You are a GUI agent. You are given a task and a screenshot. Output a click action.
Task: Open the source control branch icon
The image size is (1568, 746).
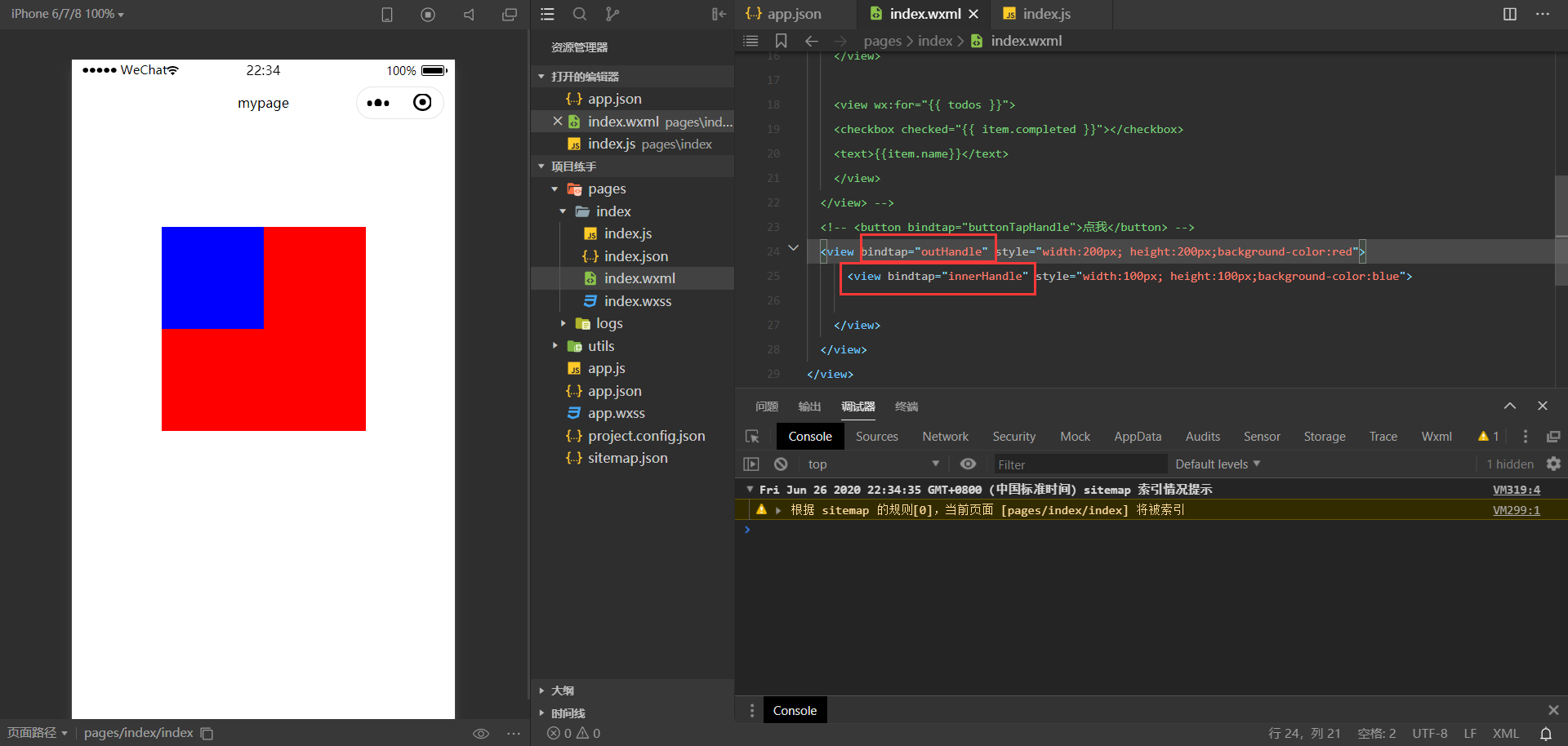click(612, 14)
